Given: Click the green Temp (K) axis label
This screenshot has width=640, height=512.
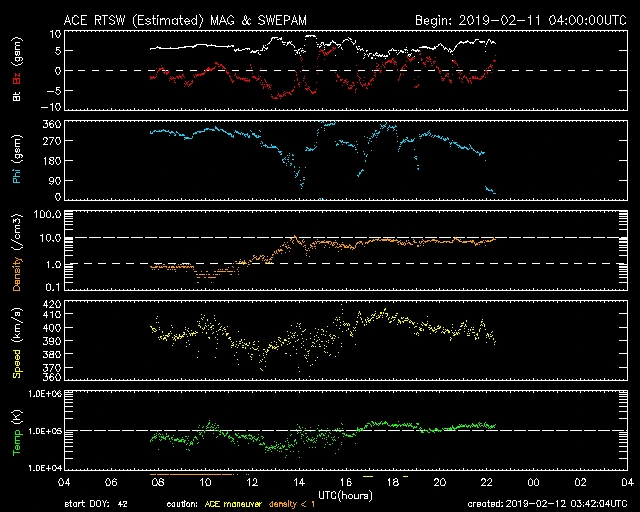Looking at the screenshot, I should pyautogui.click(x=17, y=432).
